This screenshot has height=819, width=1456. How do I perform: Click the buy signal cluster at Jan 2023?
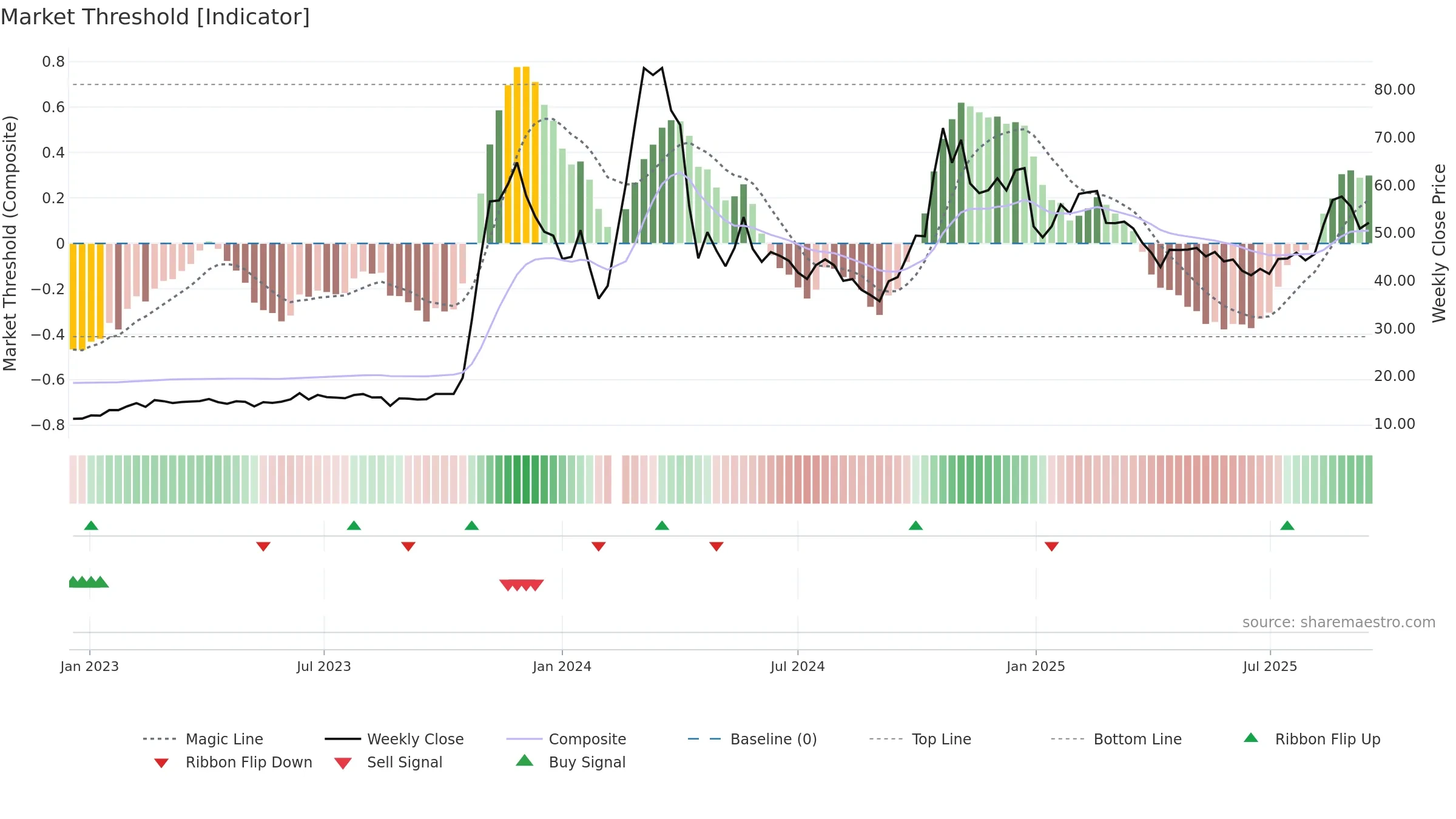point(89,582)
